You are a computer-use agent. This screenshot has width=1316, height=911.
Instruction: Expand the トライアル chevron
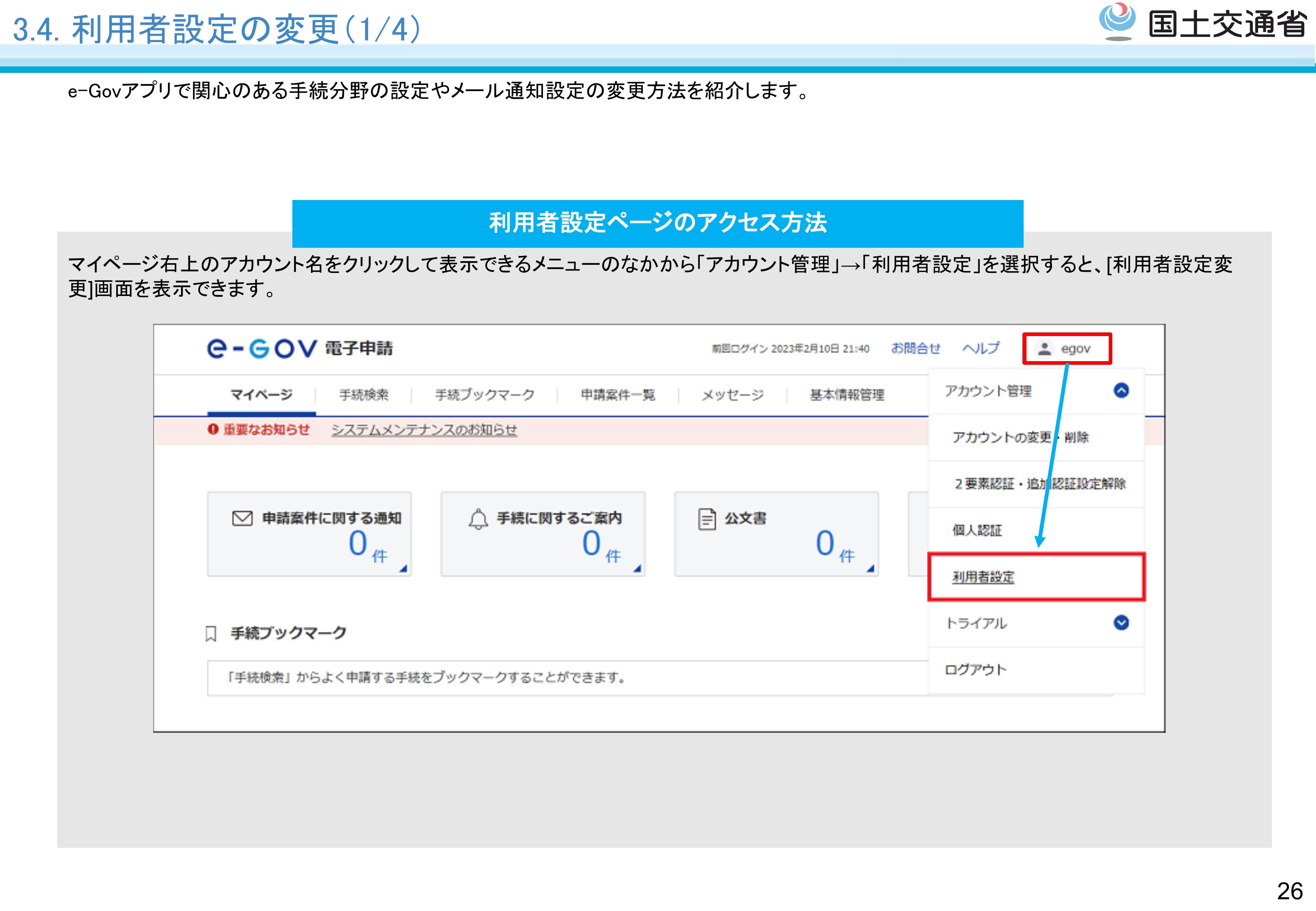coord(1121,622)
